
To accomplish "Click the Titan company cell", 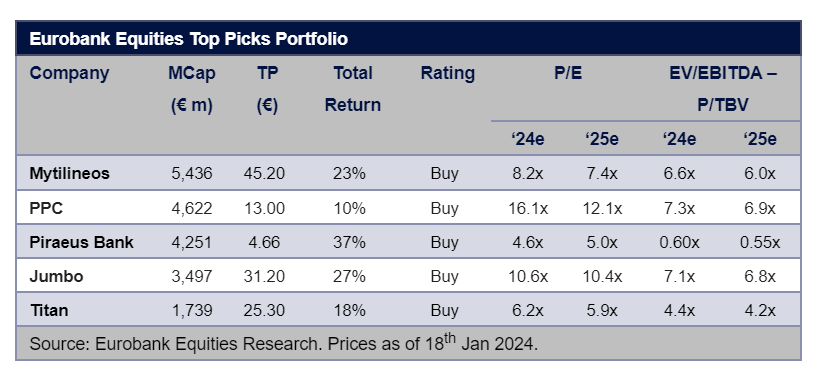I will pos(49,310).
